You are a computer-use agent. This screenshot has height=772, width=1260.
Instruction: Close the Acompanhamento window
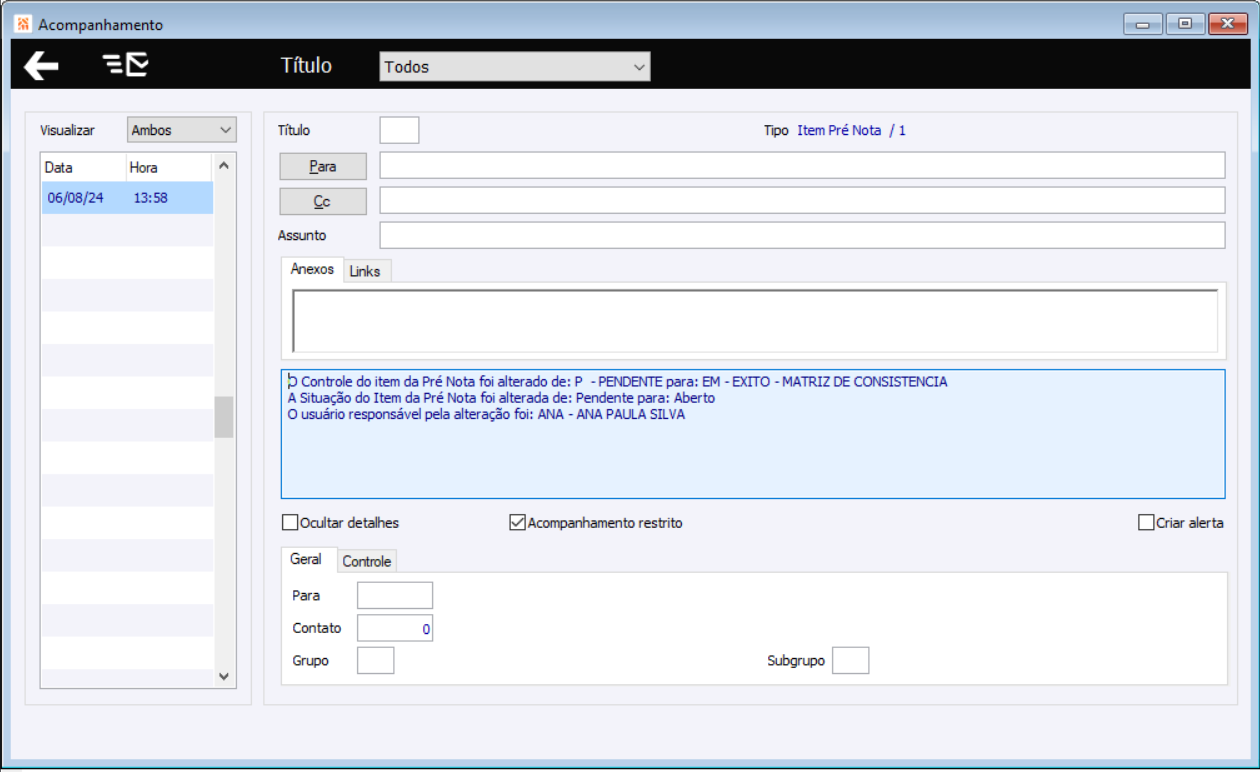pos(1227,24)
